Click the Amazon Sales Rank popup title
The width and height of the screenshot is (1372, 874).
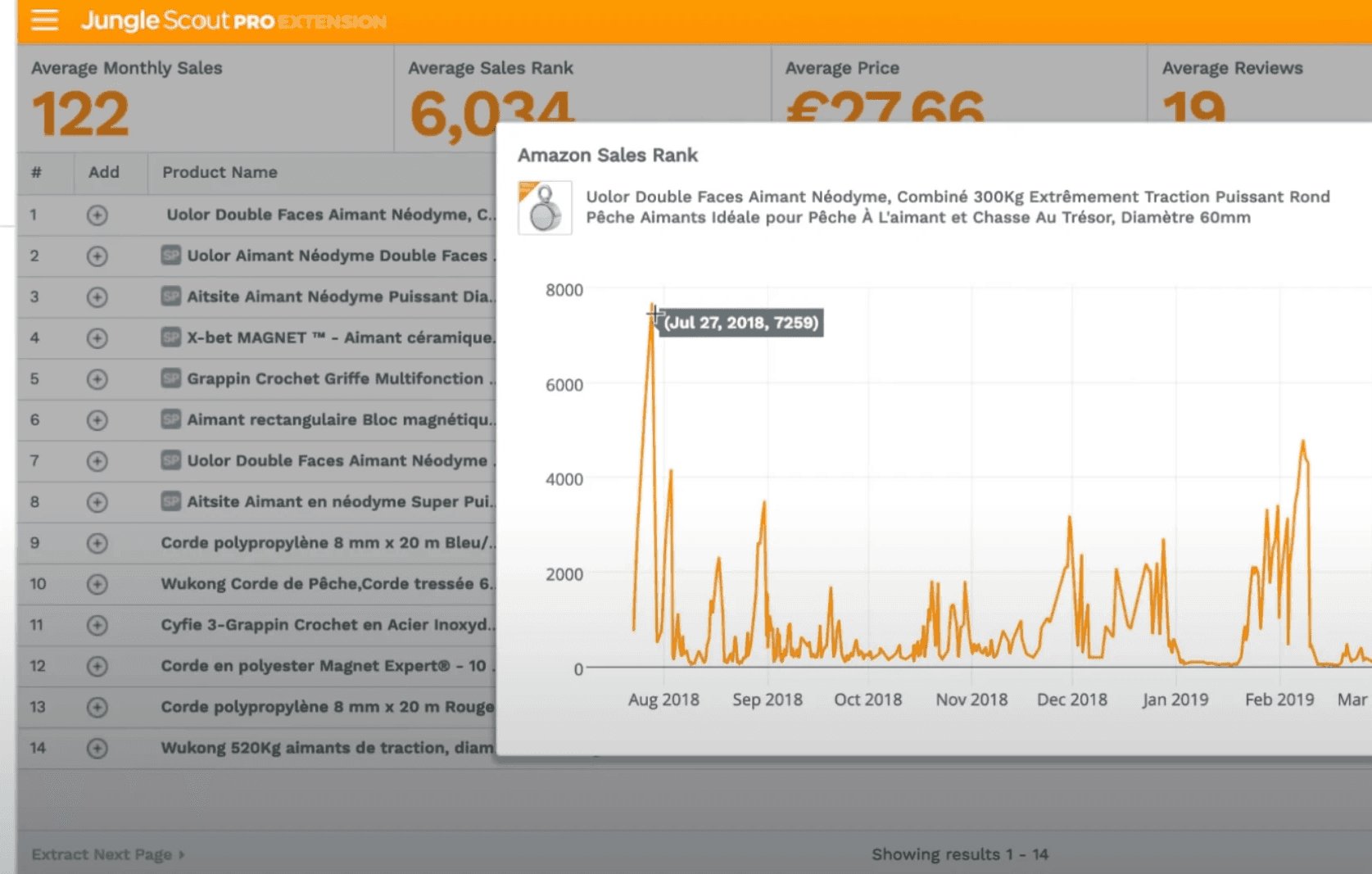tap(608, 155)
